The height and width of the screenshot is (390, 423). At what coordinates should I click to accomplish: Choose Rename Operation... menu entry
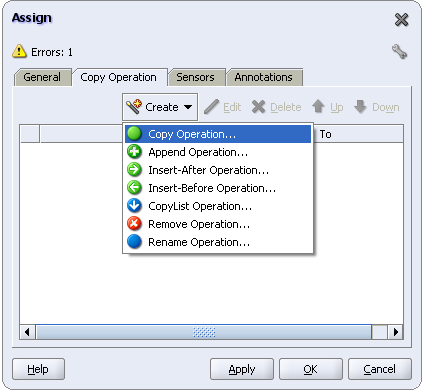[218, 242]
